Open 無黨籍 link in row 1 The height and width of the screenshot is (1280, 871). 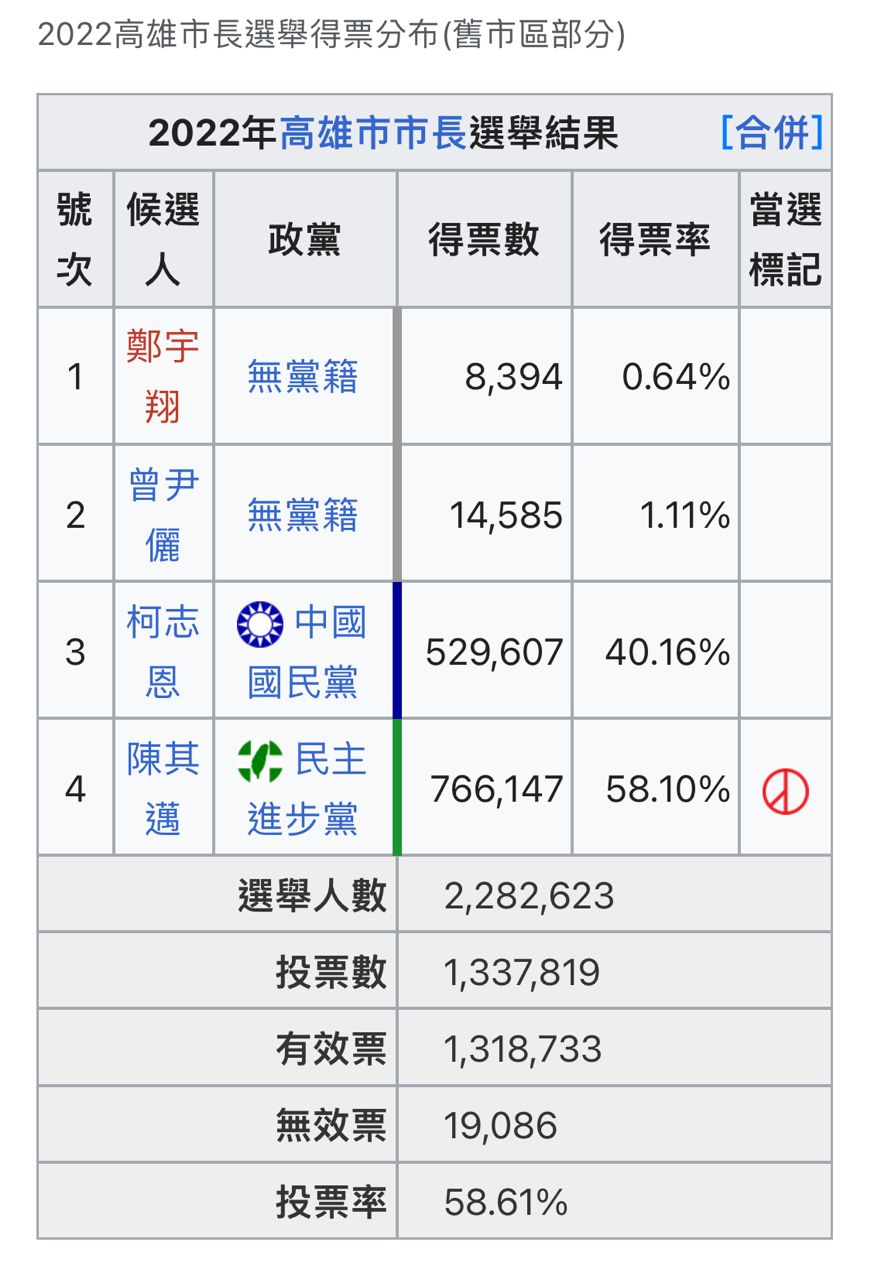pyautogui.click(x=302, y=377)
